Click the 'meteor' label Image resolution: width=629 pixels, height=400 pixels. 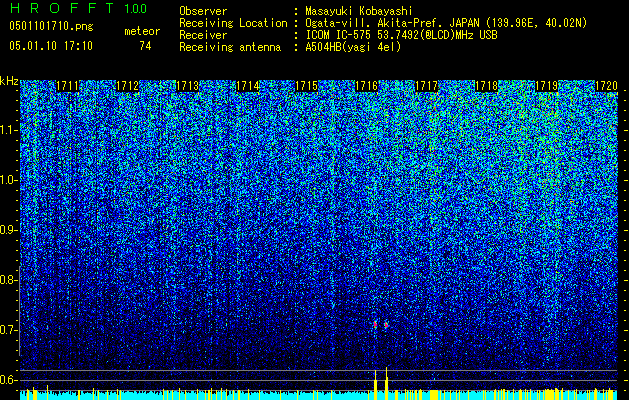[142, 31]
